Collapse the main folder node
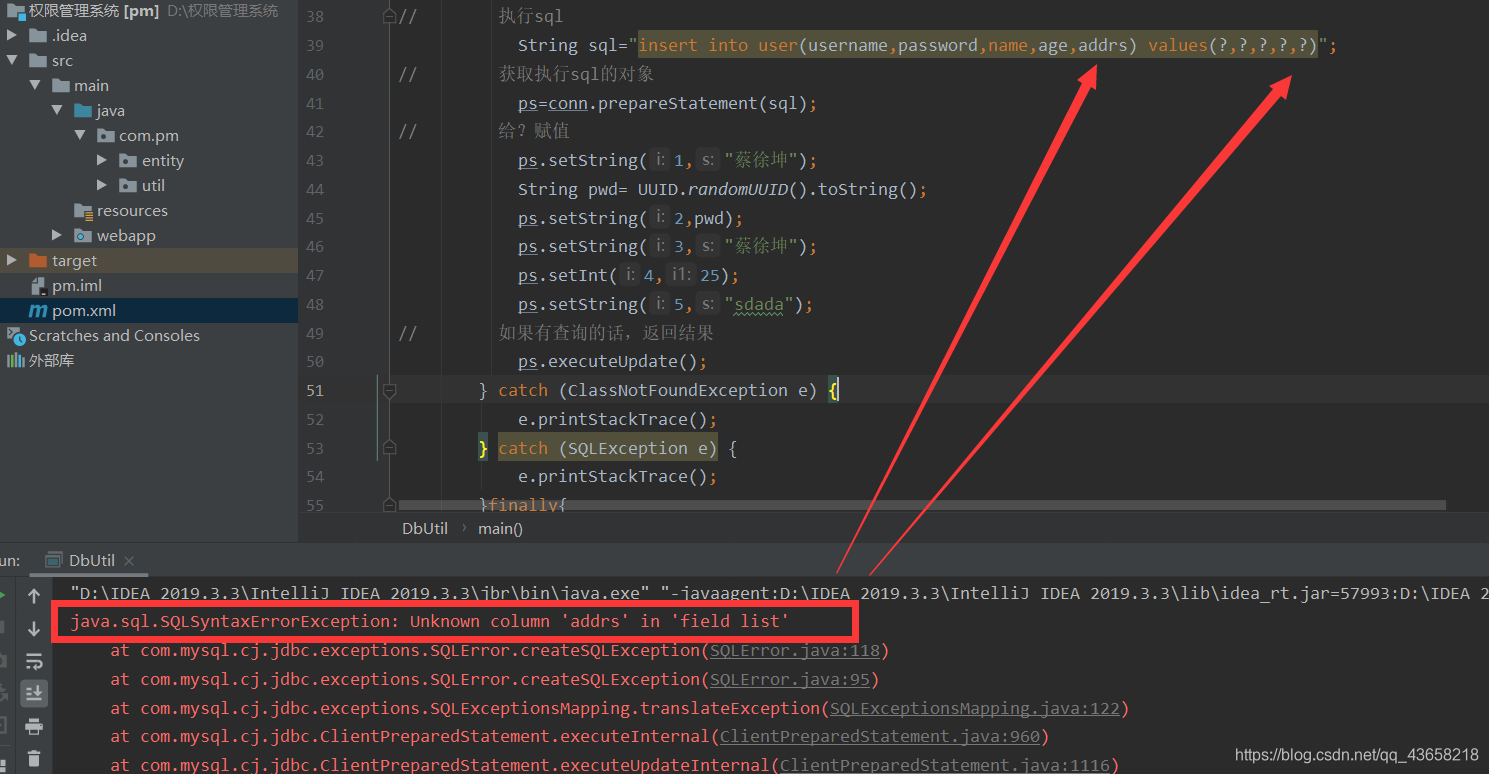Image resolution: width=1489 pixels, height=774 pixels. [35, 86]
